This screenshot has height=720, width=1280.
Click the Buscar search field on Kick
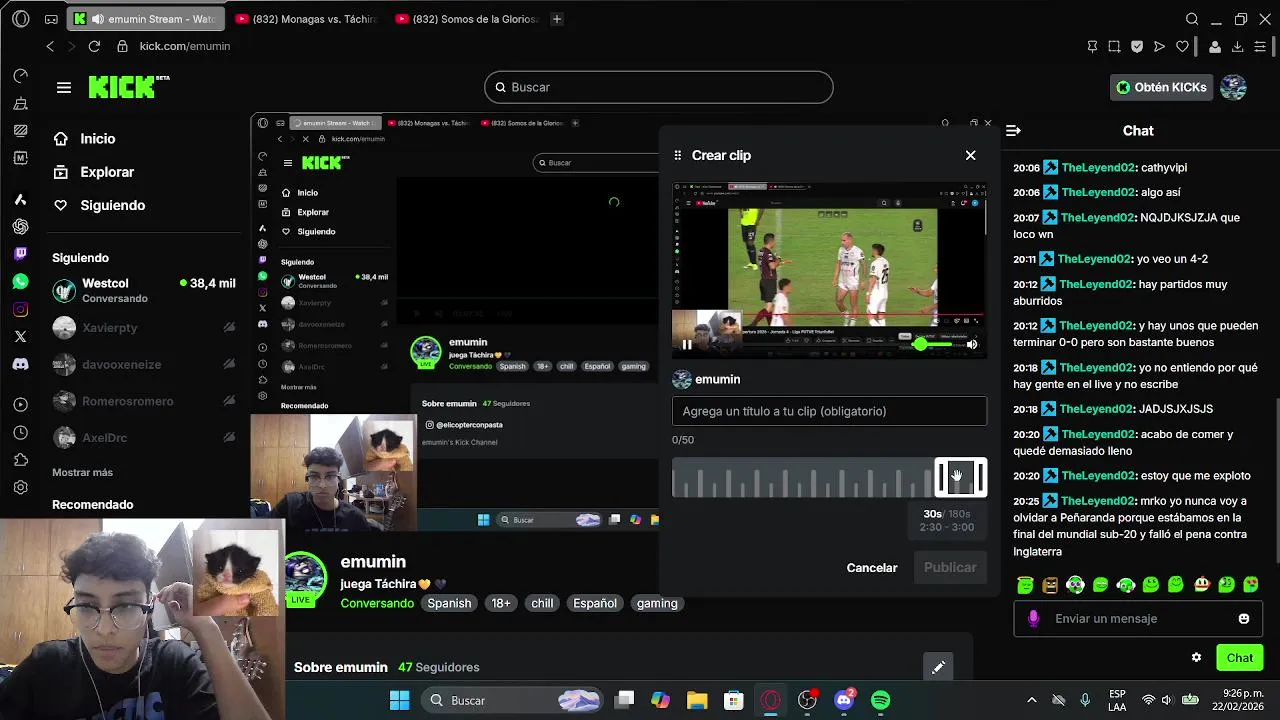[658, 87]
